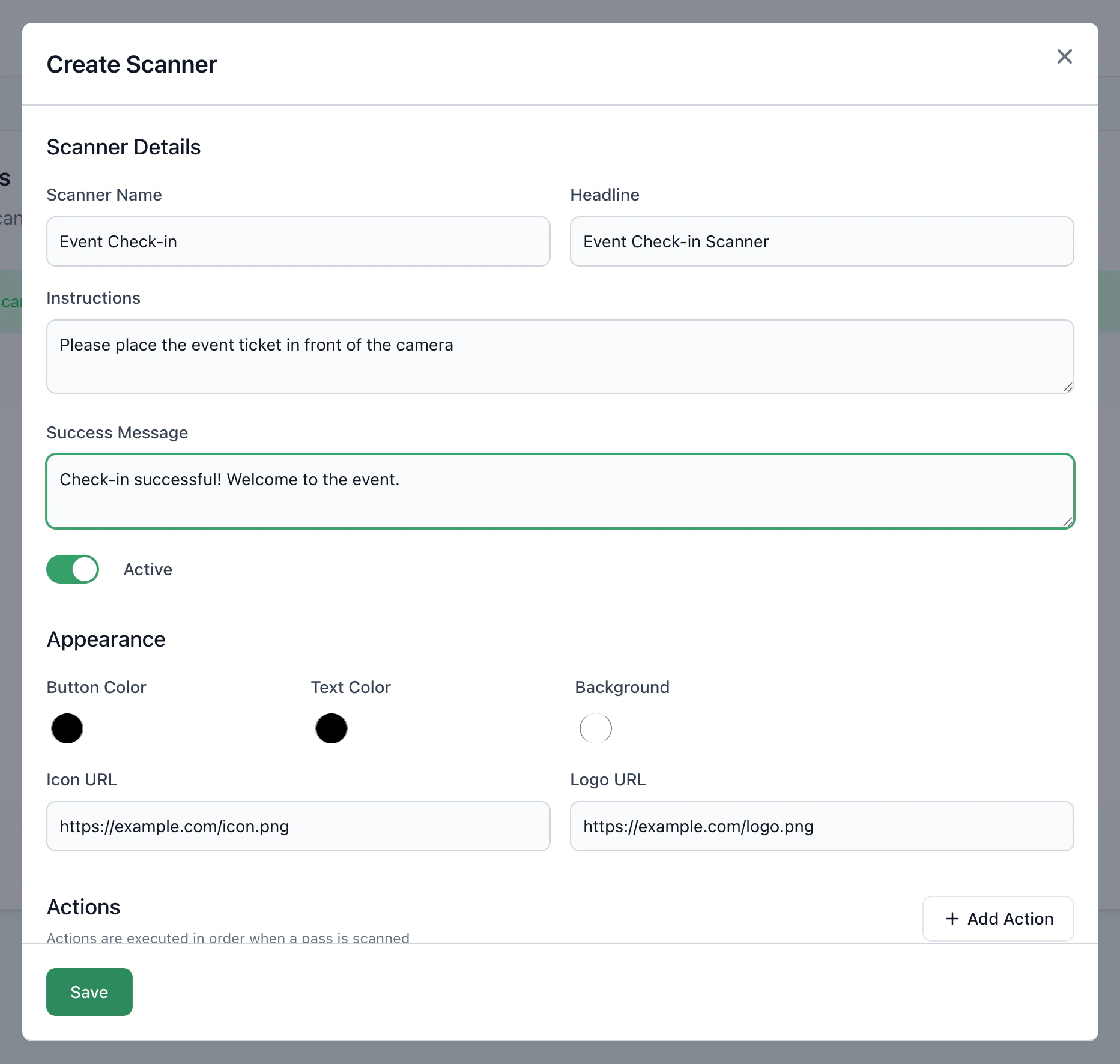
Task: Click the Create Scanner title
Action: pyautogui.click(x=132, y=64)
